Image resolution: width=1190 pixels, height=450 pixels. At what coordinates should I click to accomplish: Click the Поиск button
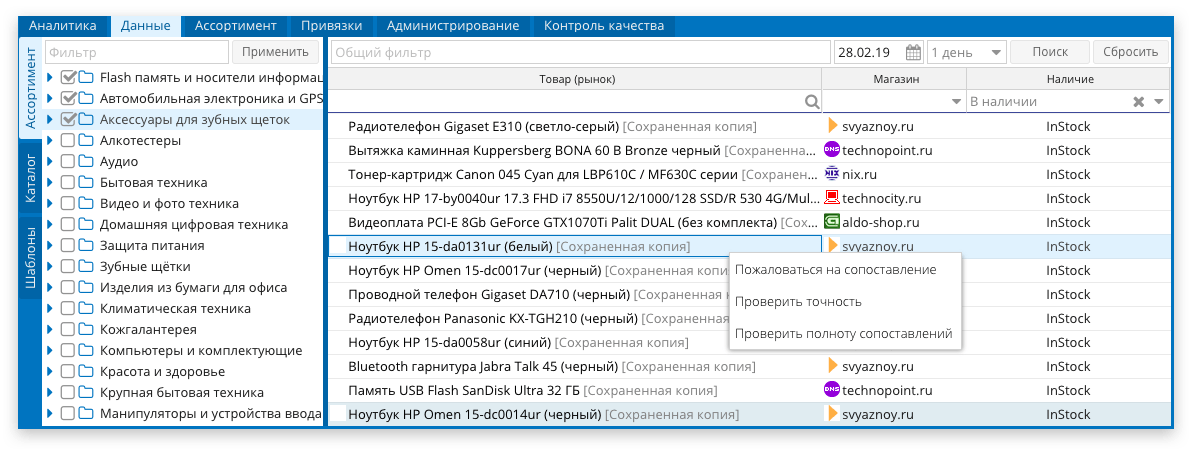(x=1050, y=52)
